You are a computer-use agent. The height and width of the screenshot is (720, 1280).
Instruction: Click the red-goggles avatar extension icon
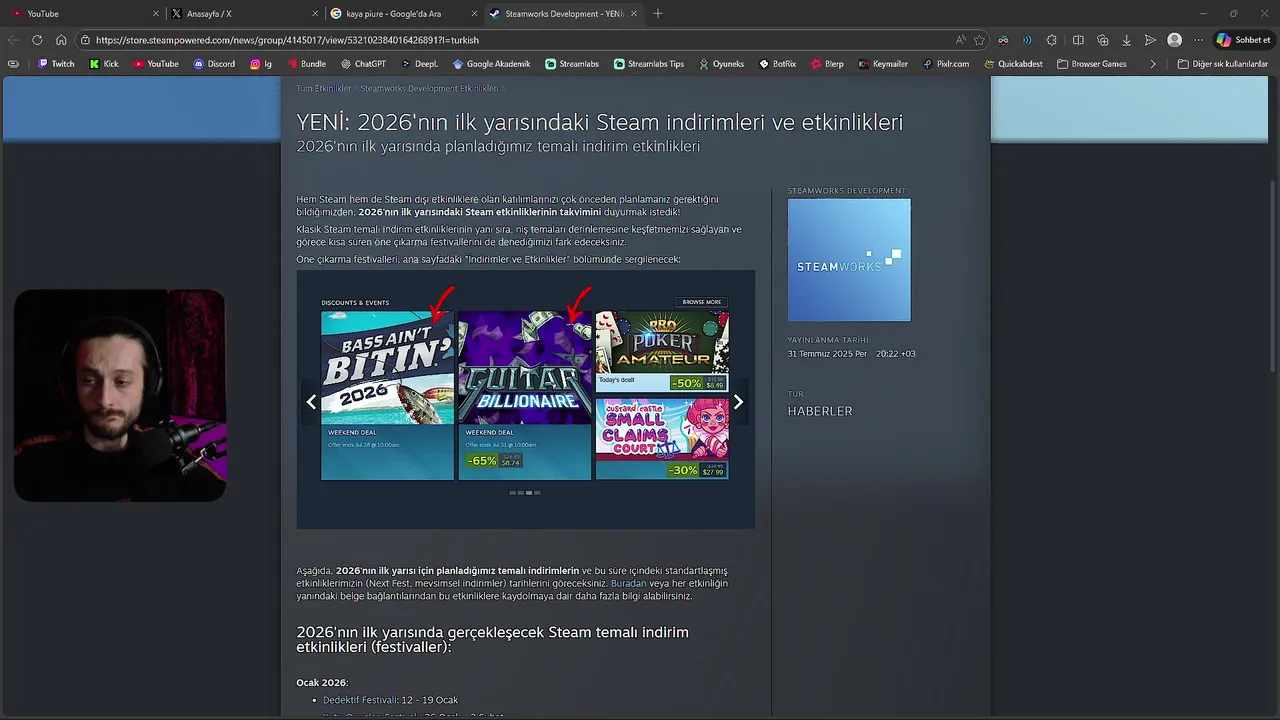(x=1003, y=40)
